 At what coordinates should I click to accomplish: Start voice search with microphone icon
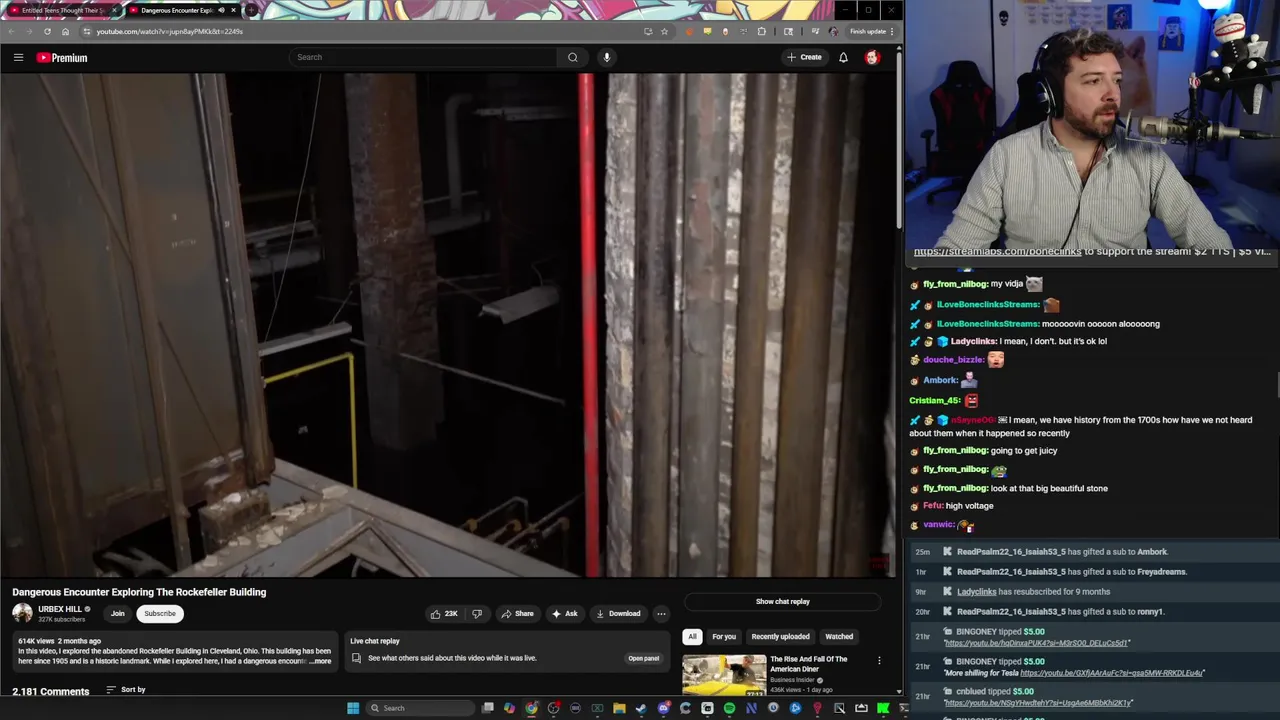606,57
